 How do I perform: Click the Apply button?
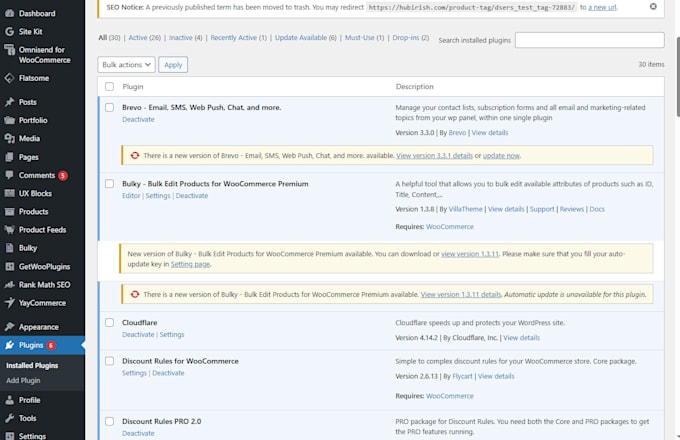point(173,65)
